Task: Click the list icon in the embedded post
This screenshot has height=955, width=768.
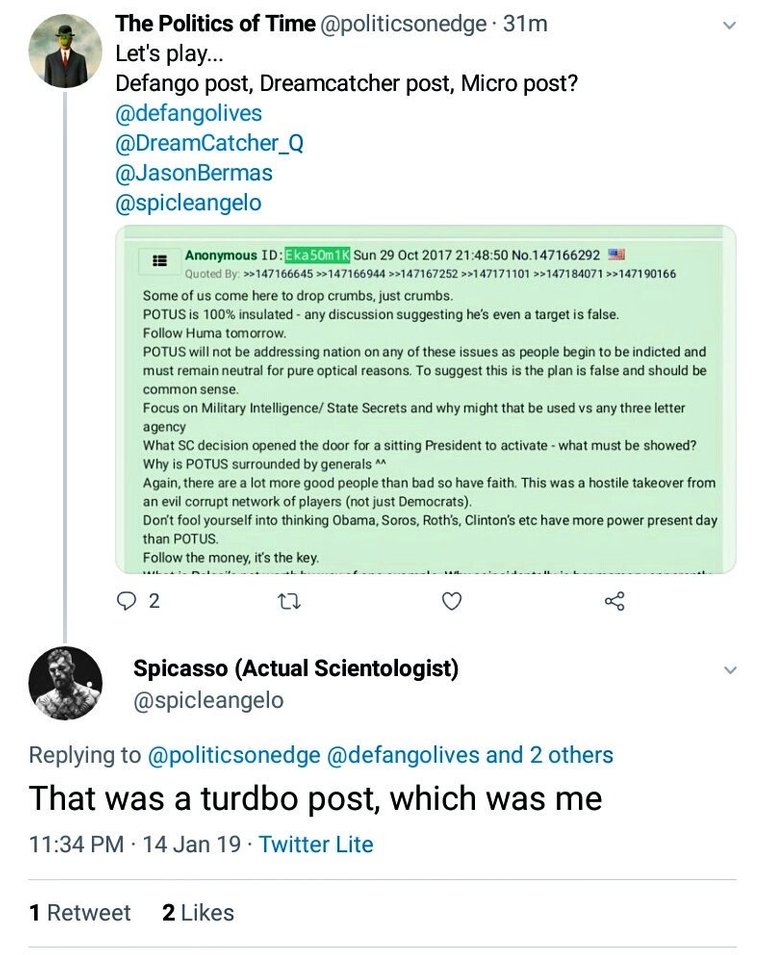Action: pyautogui.click(x=158, y=260)
